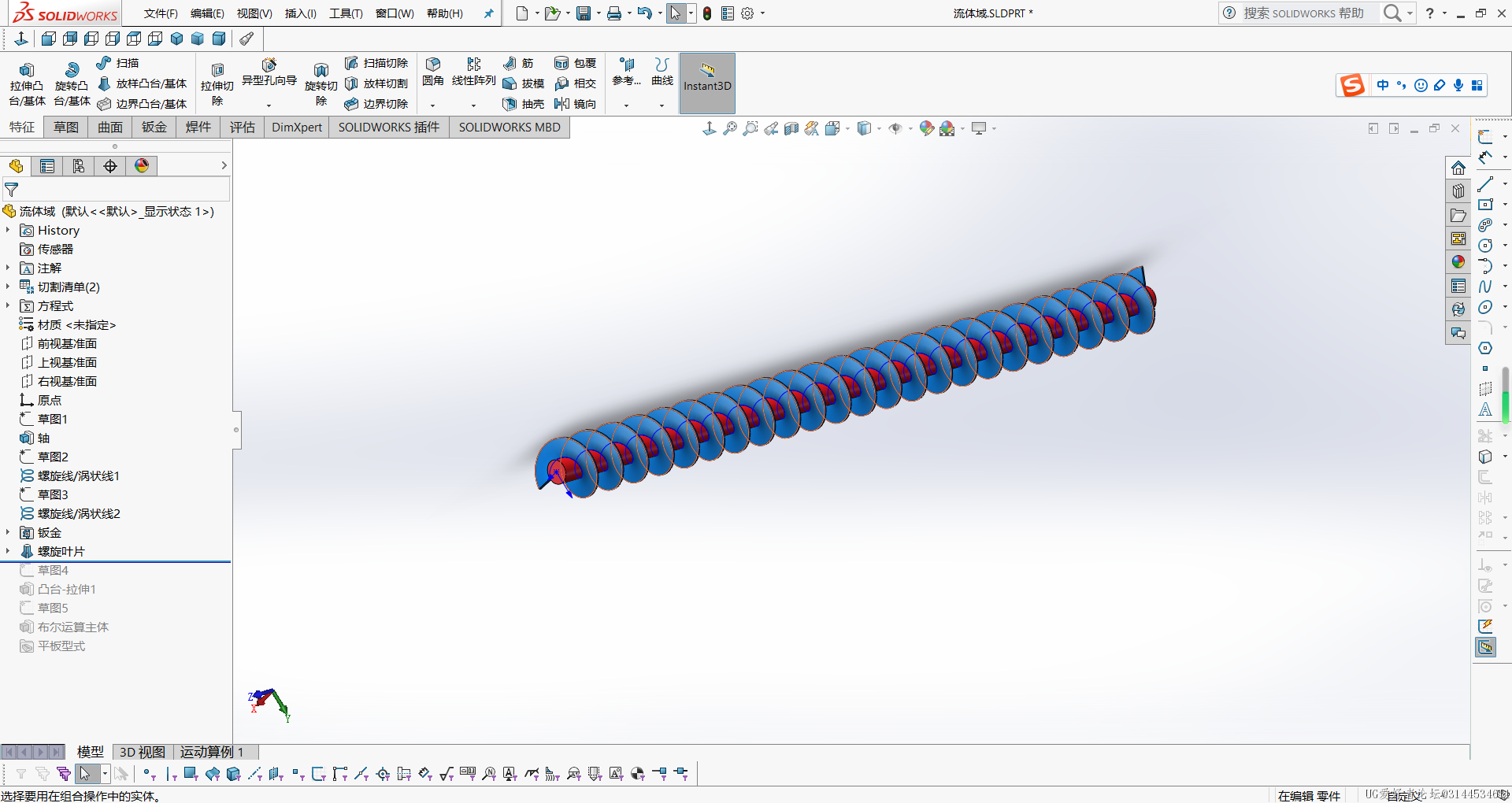Viewport: 1512px width, 803px height.
Task: Select the Boundary Cut (边界切除) tool
Action: [376, 104]
